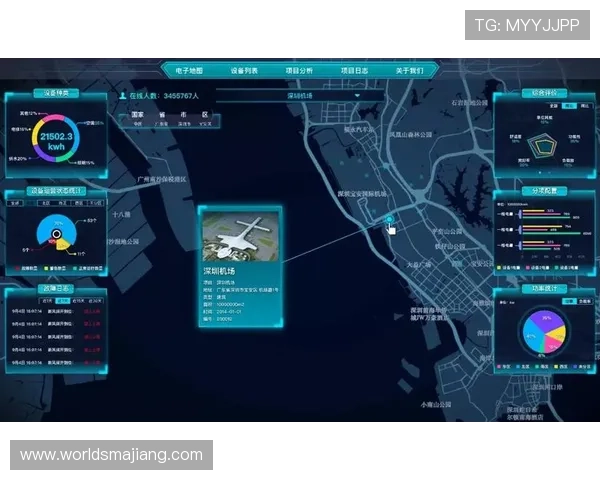Select the 市 region filter
Image resolution: width=600 pixels, height=480 pixels.
[x=183, y=115]
